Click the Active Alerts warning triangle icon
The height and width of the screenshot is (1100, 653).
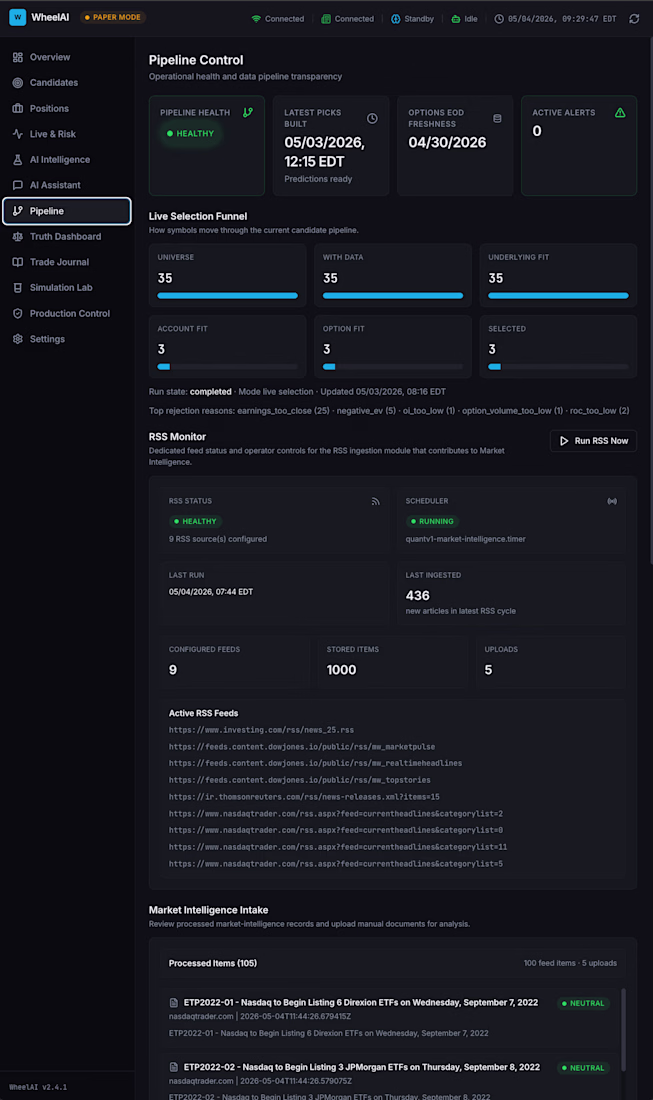pyautogui.click(x=620, y=112)
